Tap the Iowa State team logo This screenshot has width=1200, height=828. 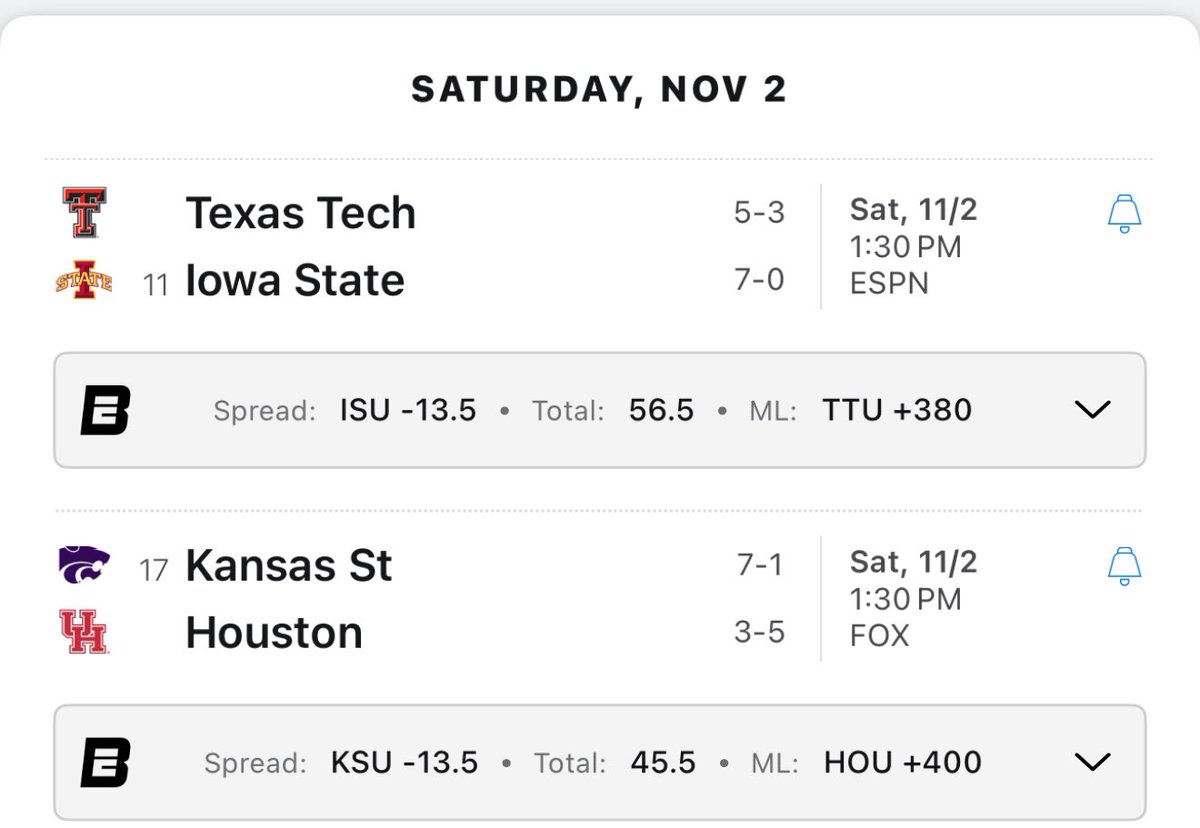coord(85,281)
